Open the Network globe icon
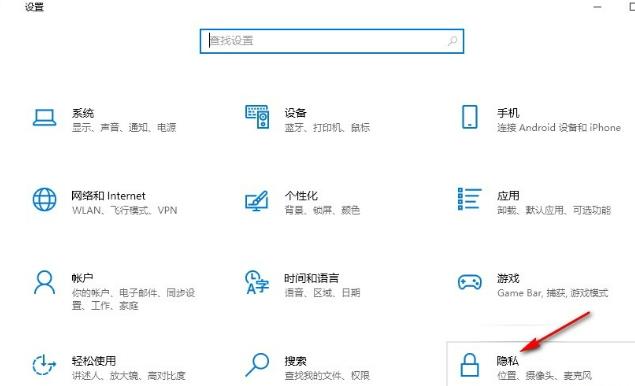 (45, 199)
